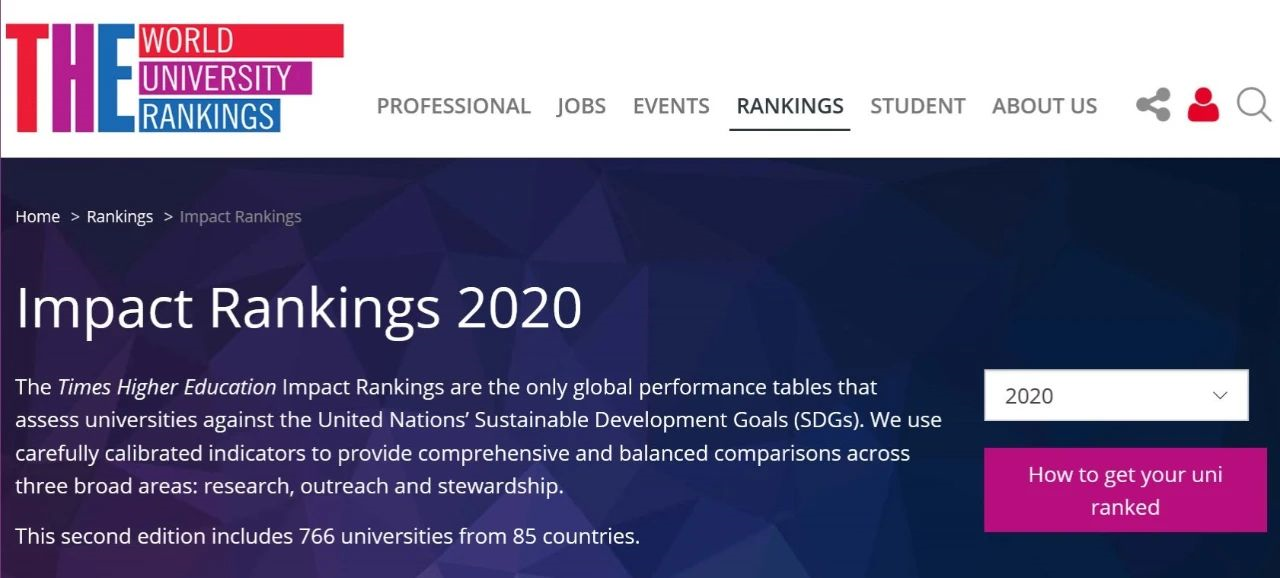Follow the Rankings breadcrumb link
The image size is (1280, 578).
pos(120,217)
